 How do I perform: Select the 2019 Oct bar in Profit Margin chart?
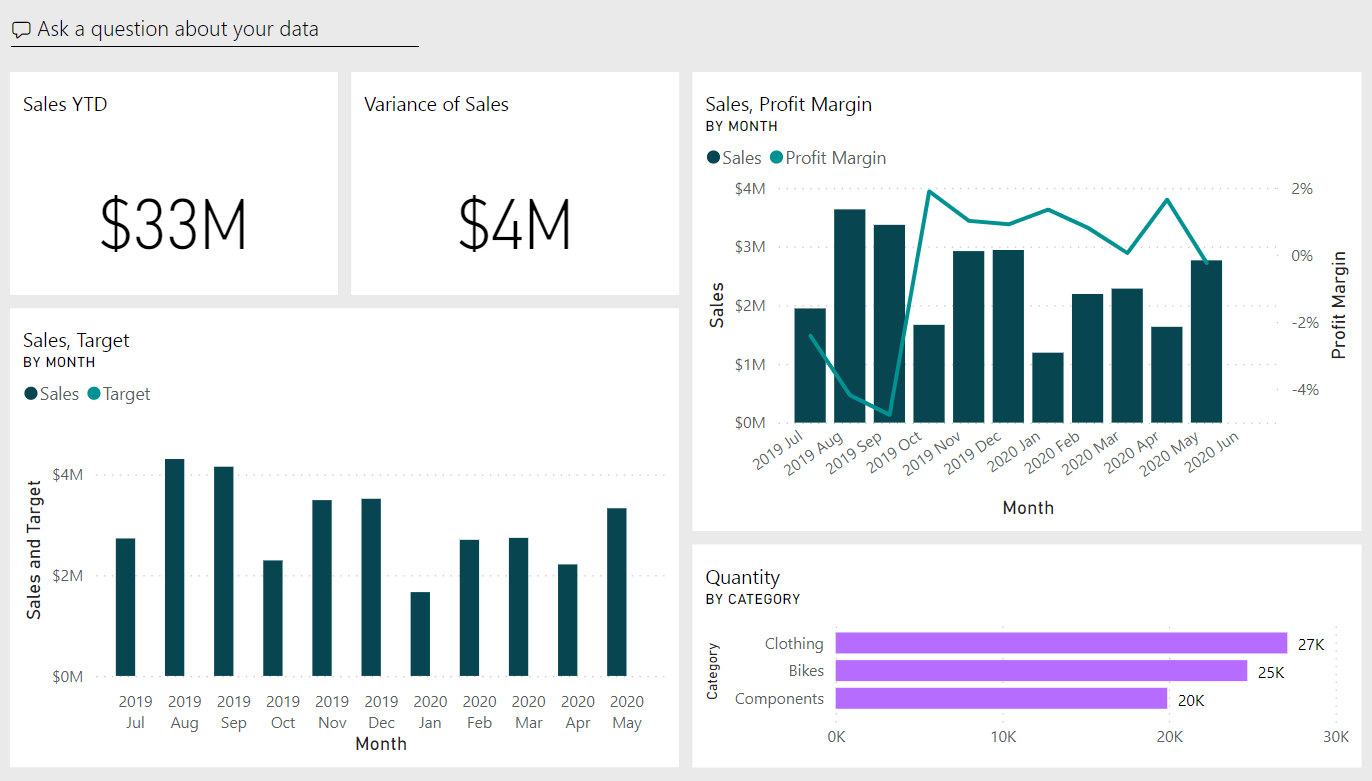pos(929,373)
